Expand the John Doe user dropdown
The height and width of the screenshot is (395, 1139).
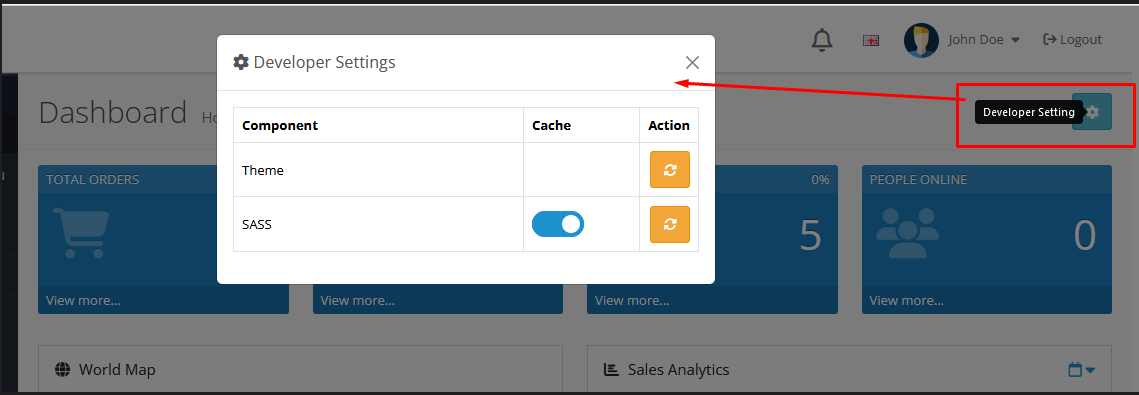(984, 40)
